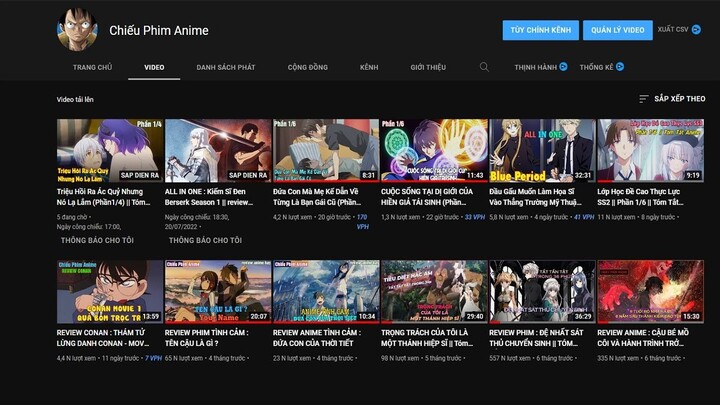Open the THỐNG KÊ link

(596, 67)
